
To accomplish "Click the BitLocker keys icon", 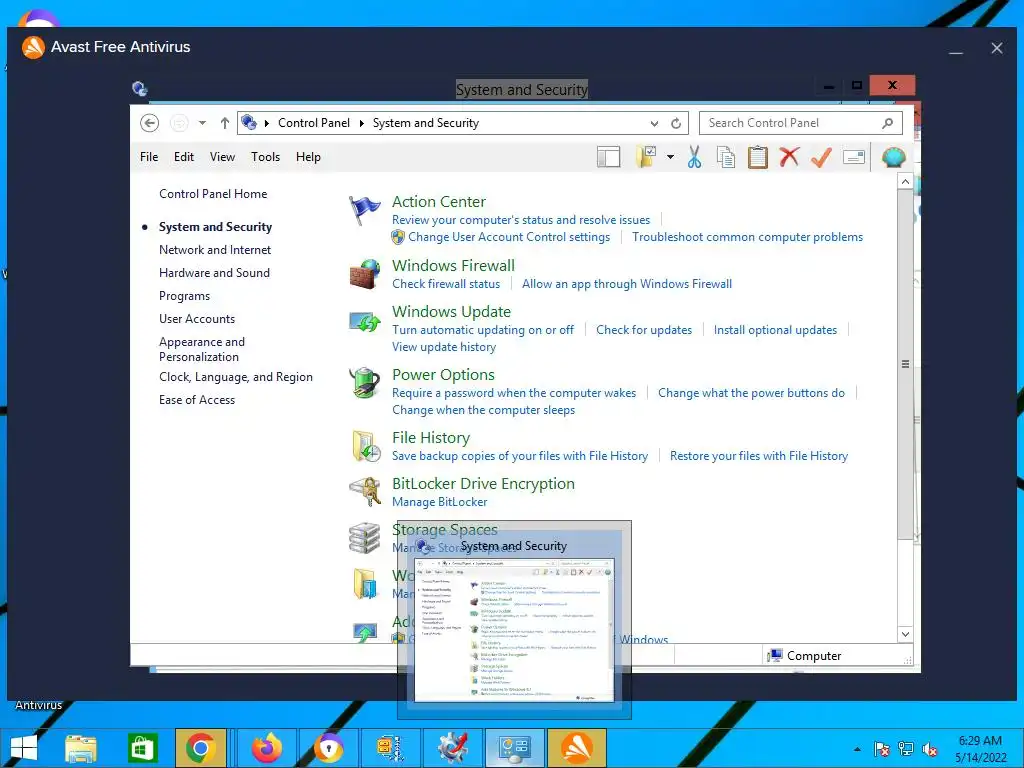I will click(x=366, y=492).
